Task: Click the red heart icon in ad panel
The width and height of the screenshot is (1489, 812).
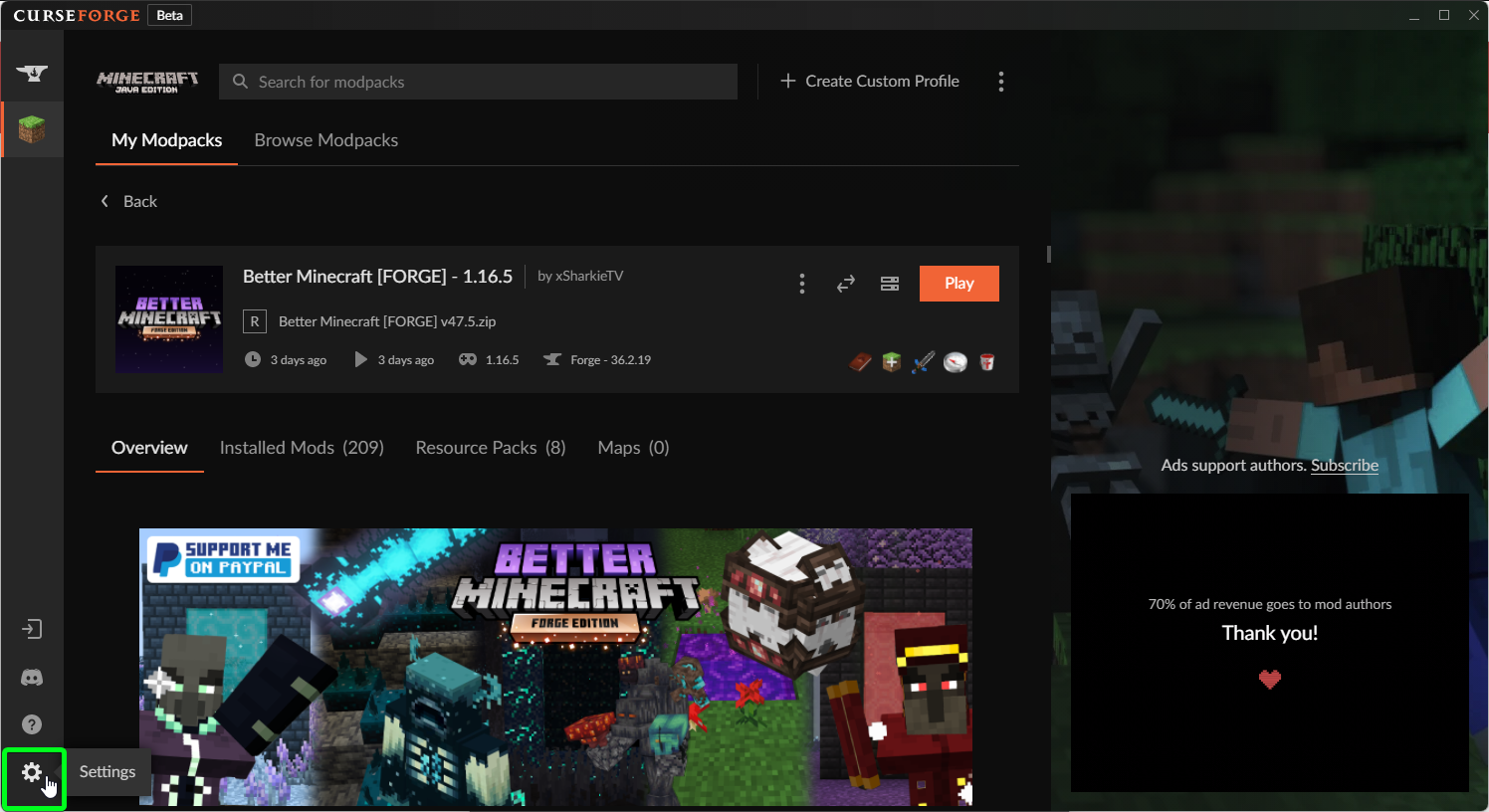Action: (x=1270, y=679)
